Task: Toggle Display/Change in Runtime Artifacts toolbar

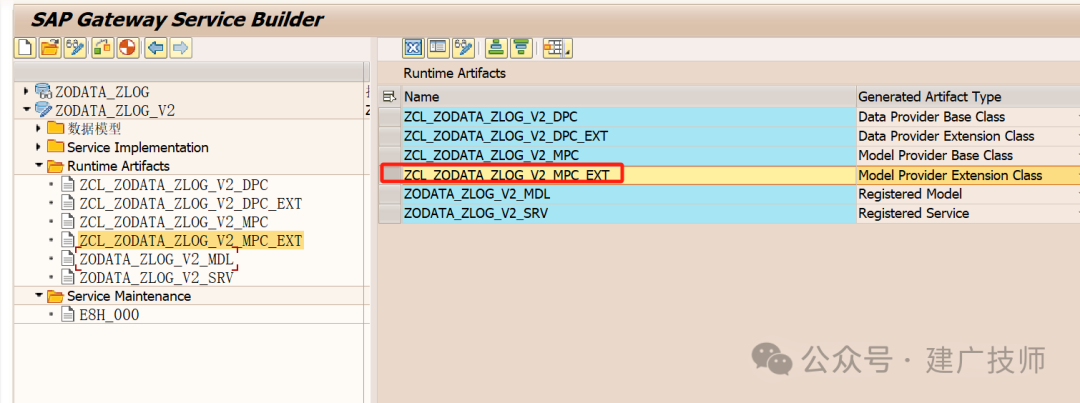Action: 463,48
